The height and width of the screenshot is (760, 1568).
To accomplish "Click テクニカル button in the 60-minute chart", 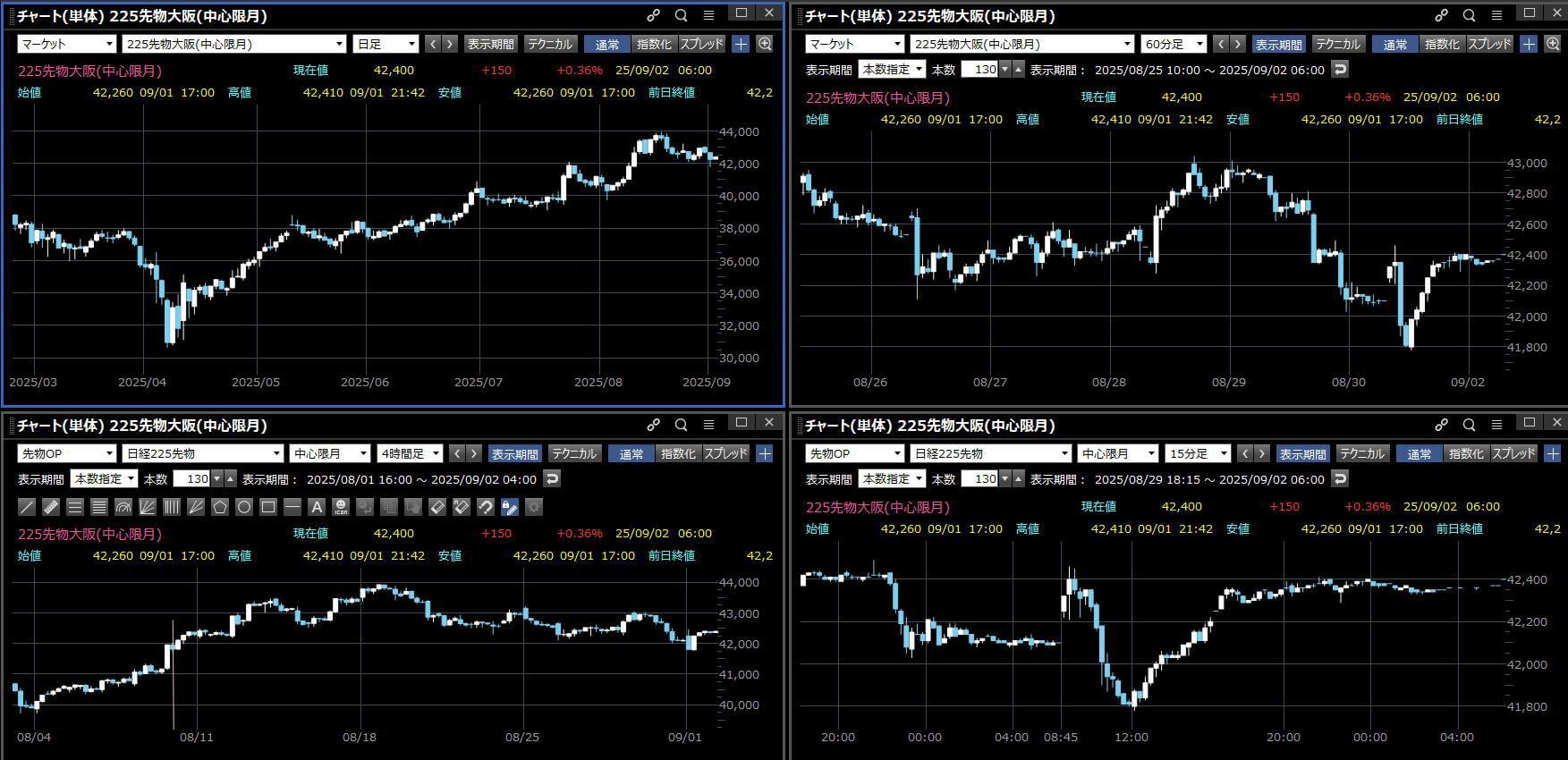I will [1337, 44].
